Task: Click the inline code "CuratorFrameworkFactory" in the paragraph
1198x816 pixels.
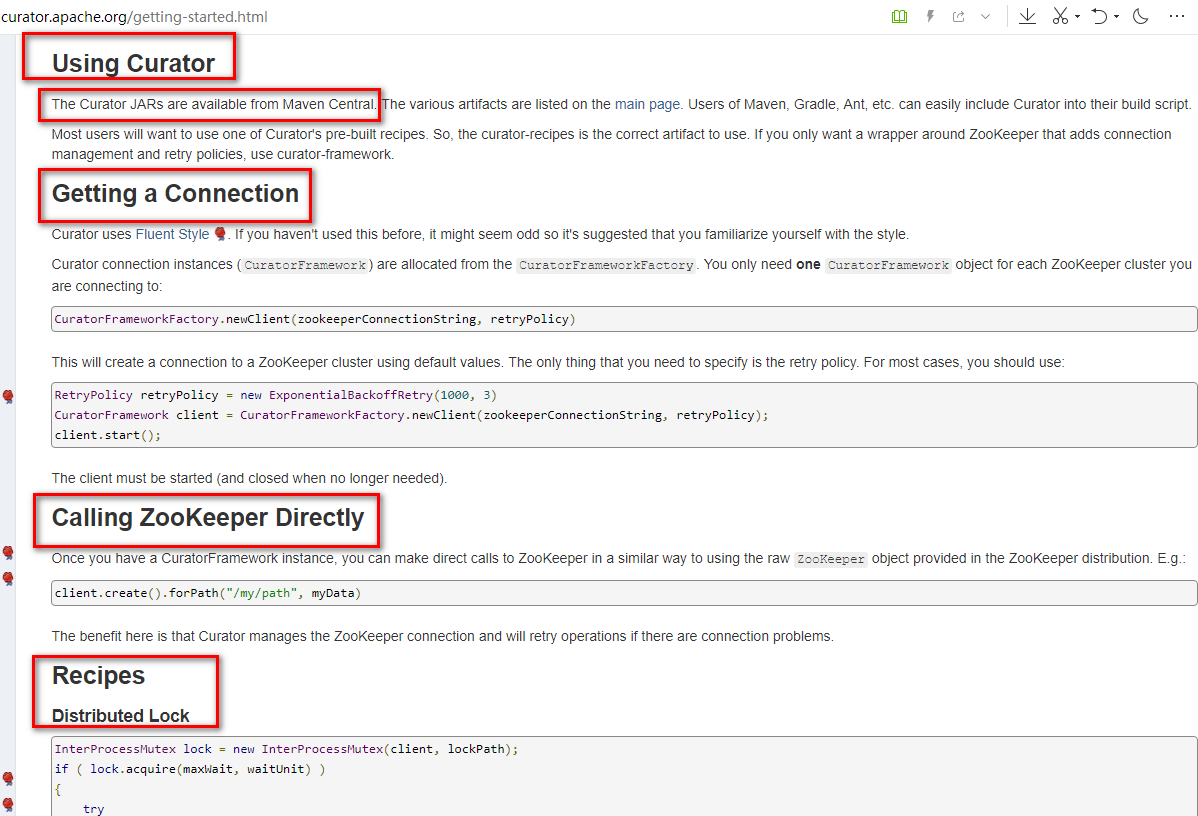Action: click(607, 265)
